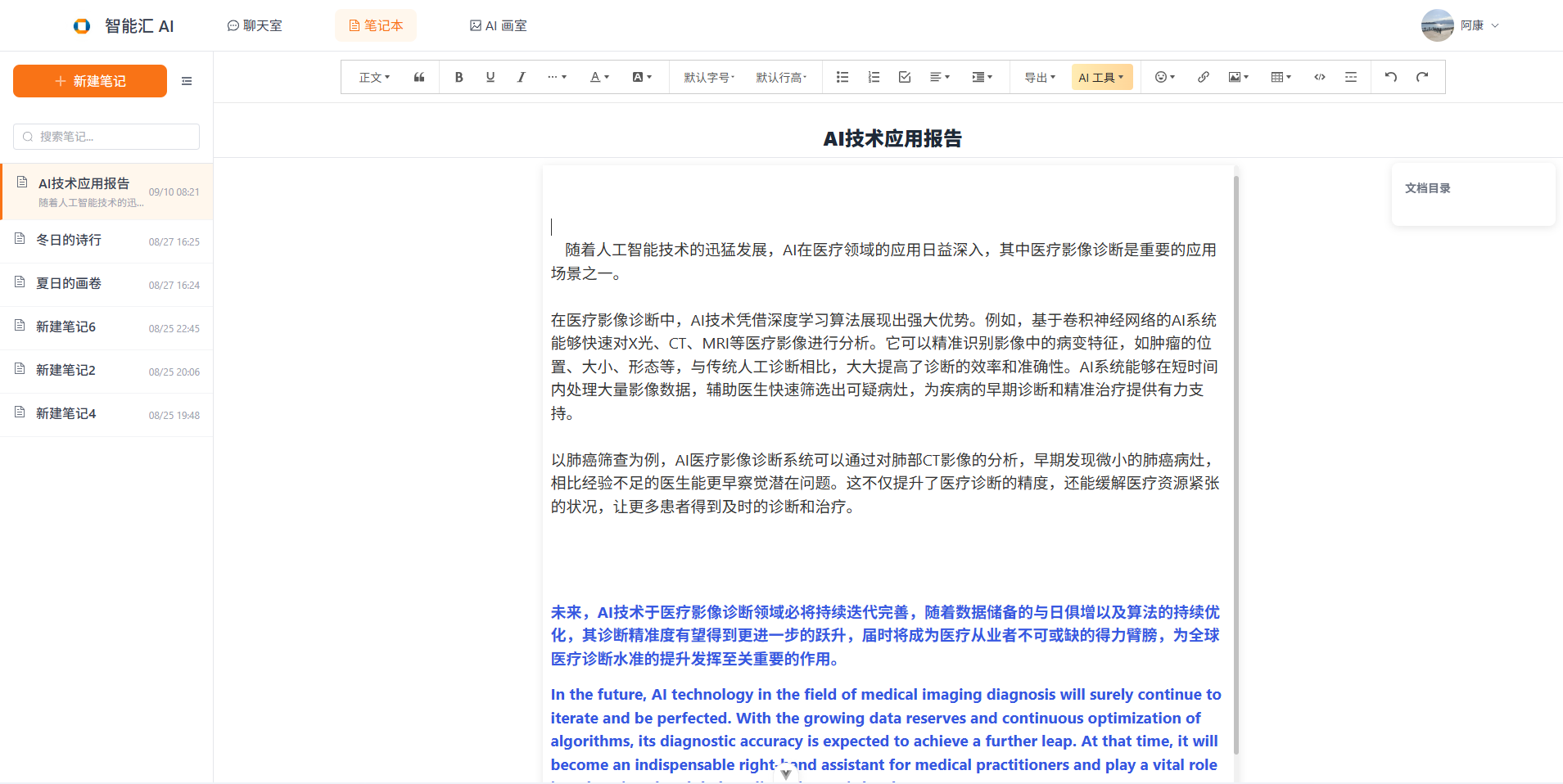Insert a code block
Screen dimensions: 1563x784
(1319, 77)
